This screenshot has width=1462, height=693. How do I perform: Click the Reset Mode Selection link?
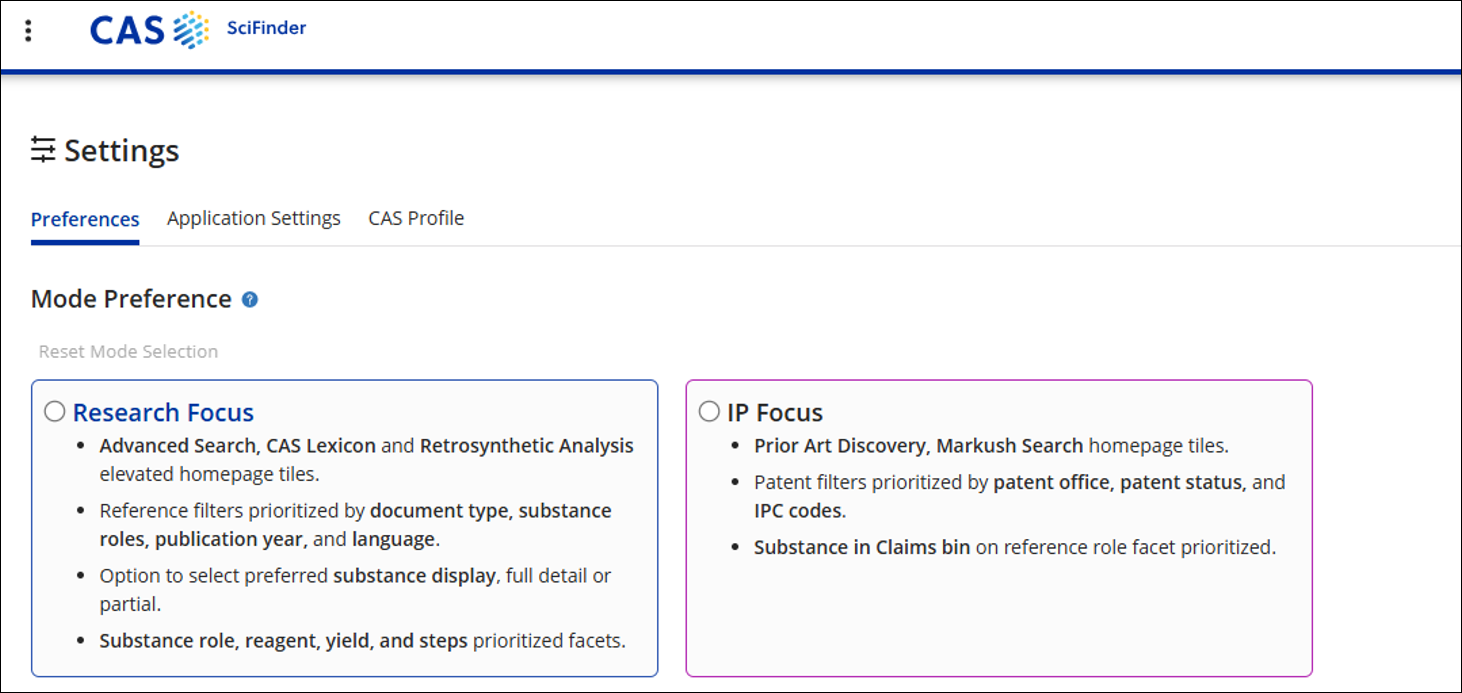[x=128, y=351]
